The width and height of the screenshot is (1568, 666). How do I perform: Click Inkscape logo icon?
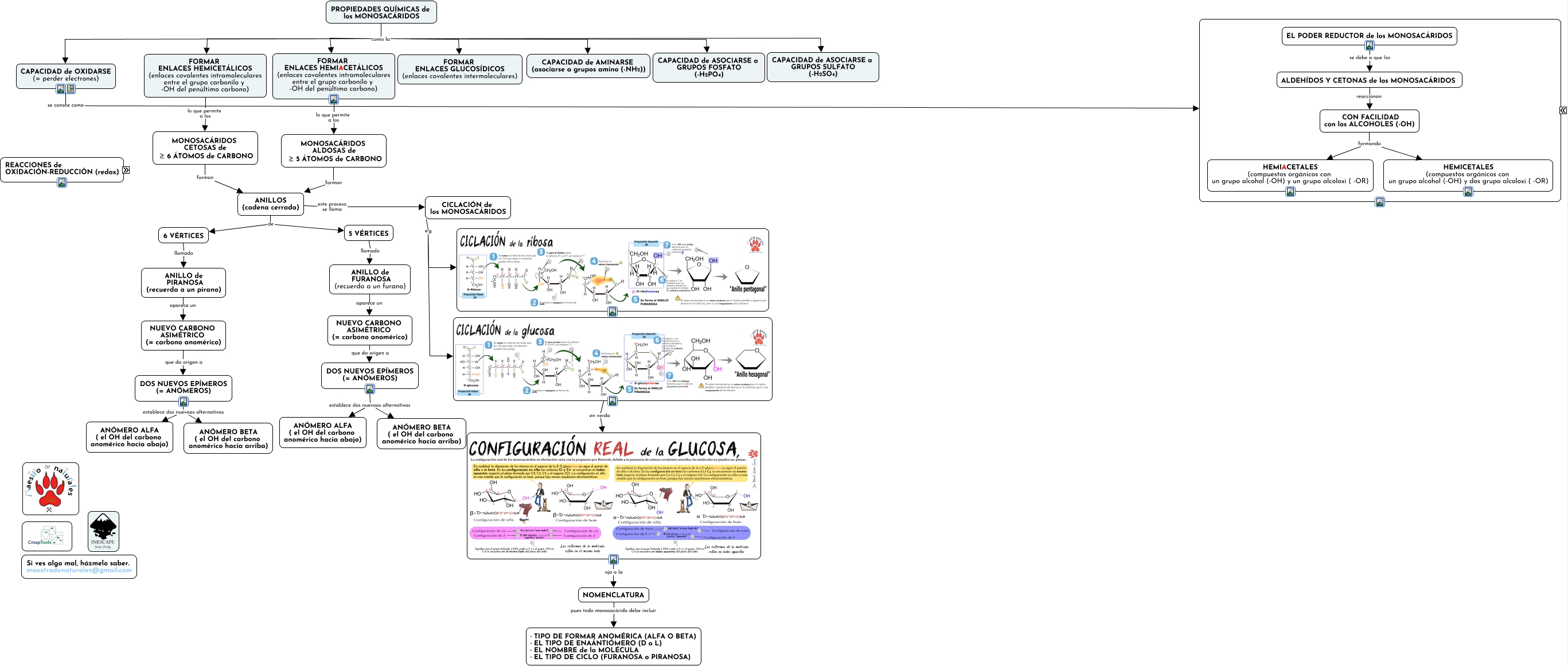[103, 531]
